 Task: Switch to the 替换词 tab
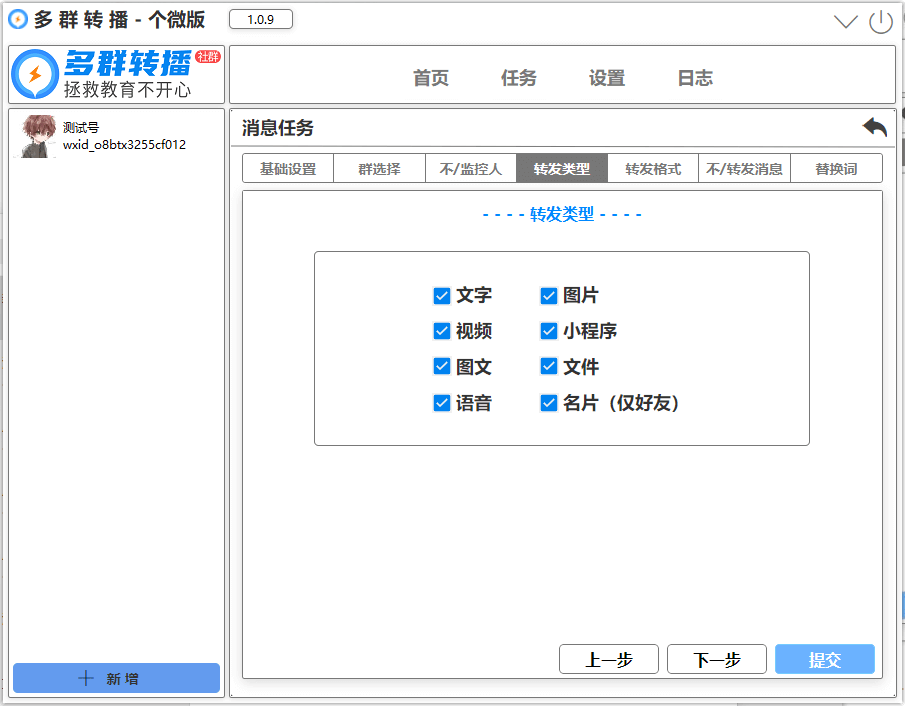click(x=836, y=169)
